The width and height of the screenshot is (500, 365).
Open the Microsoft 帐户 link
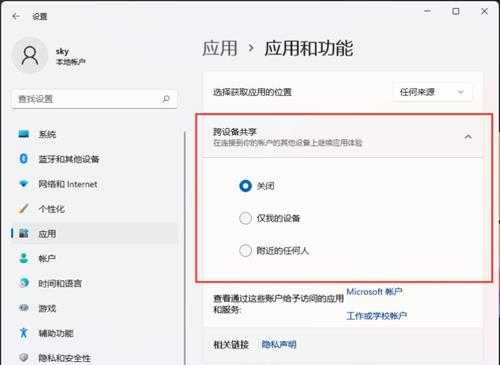click(374, 292)
